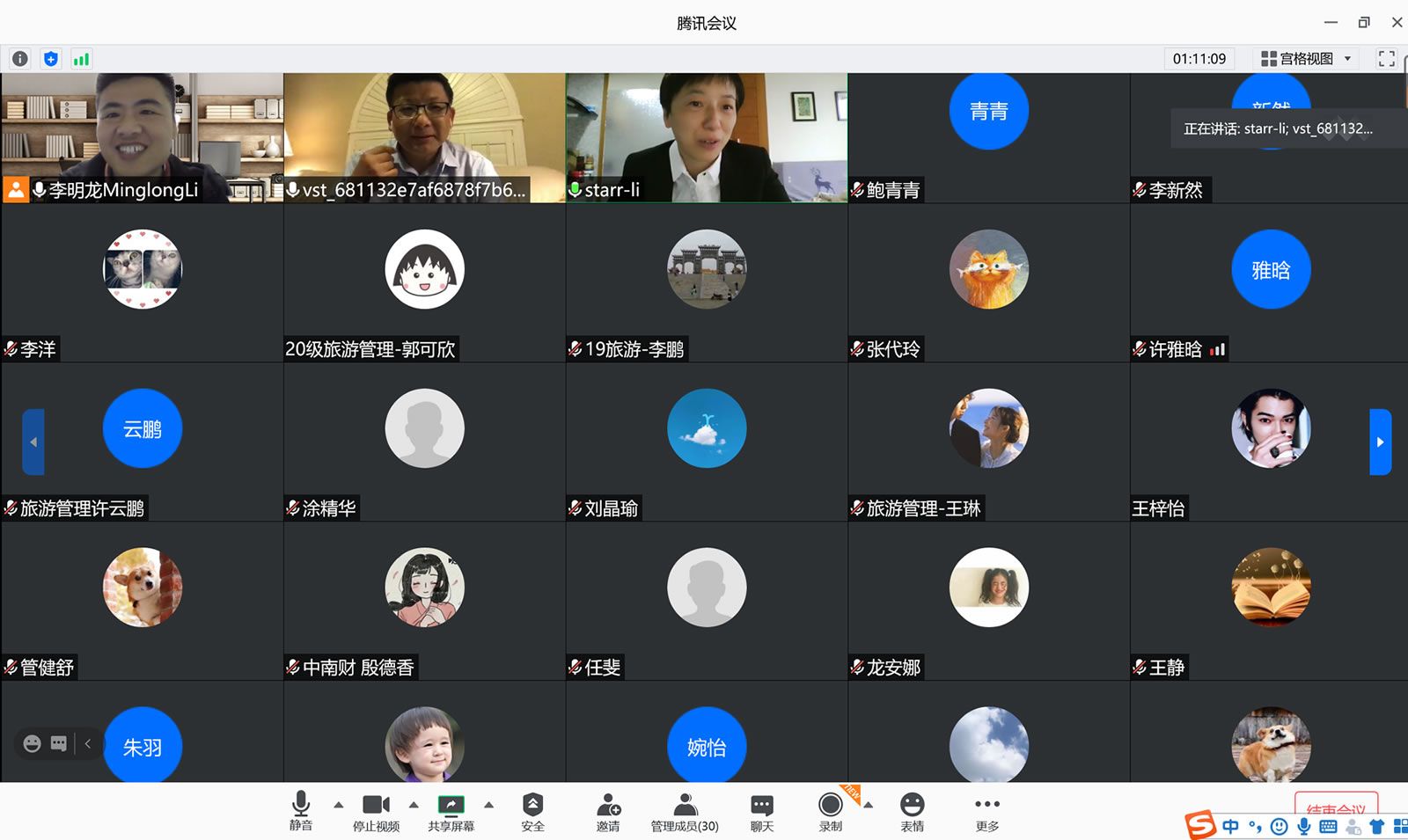Image resolution: width=1408 pixels, height=840 pixels.
Task: Click the blue cloud avatar of 刘晶瑜
Action: point(707,428)
